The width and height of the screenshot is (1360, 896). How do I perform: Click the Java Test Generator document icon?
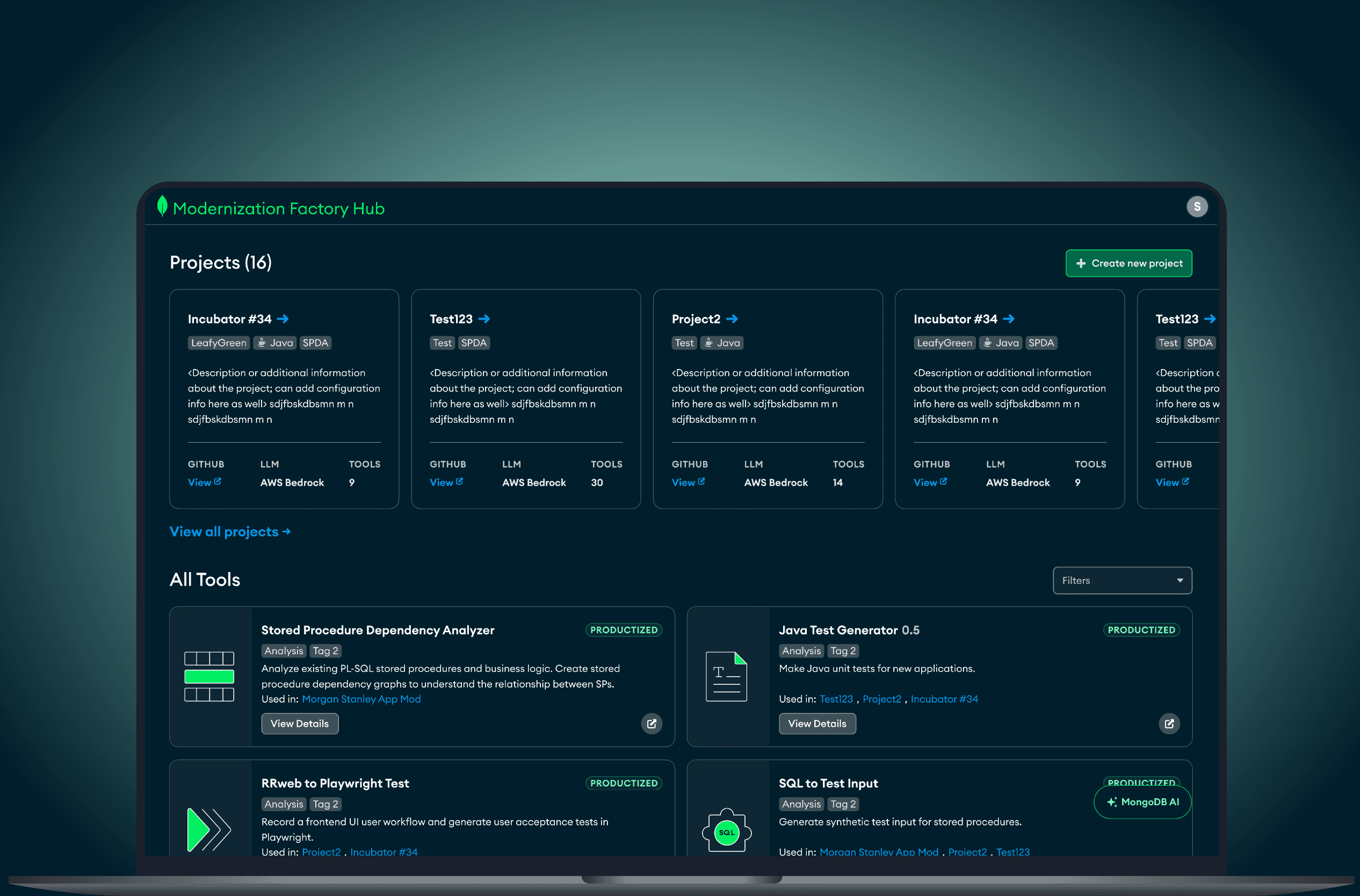pos(726,677)
